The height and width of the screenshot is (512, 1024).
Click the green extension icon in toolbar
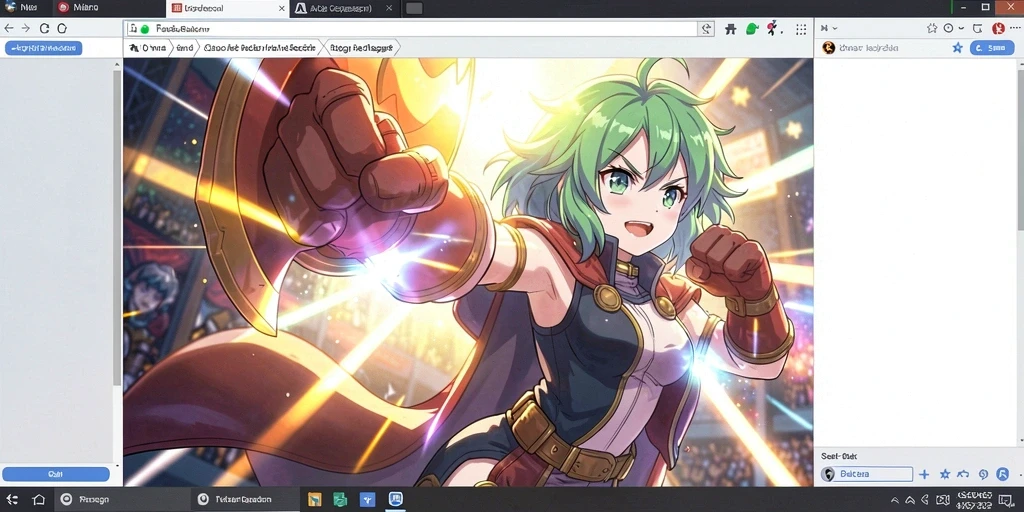(752, 29)
